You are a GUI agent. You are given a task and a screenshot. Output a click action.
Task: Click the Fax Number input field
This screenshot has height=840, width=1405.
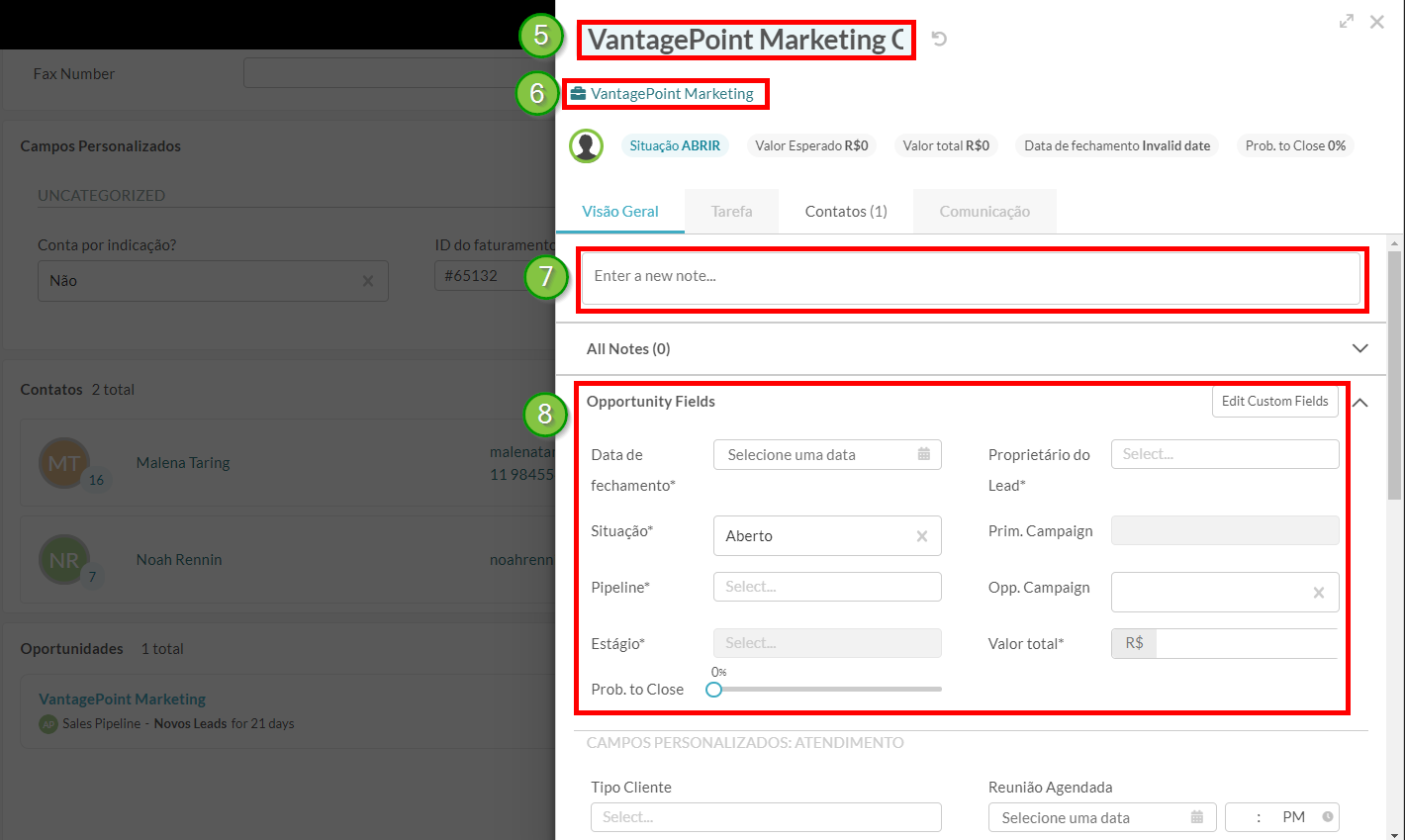[x=399, y=73]
